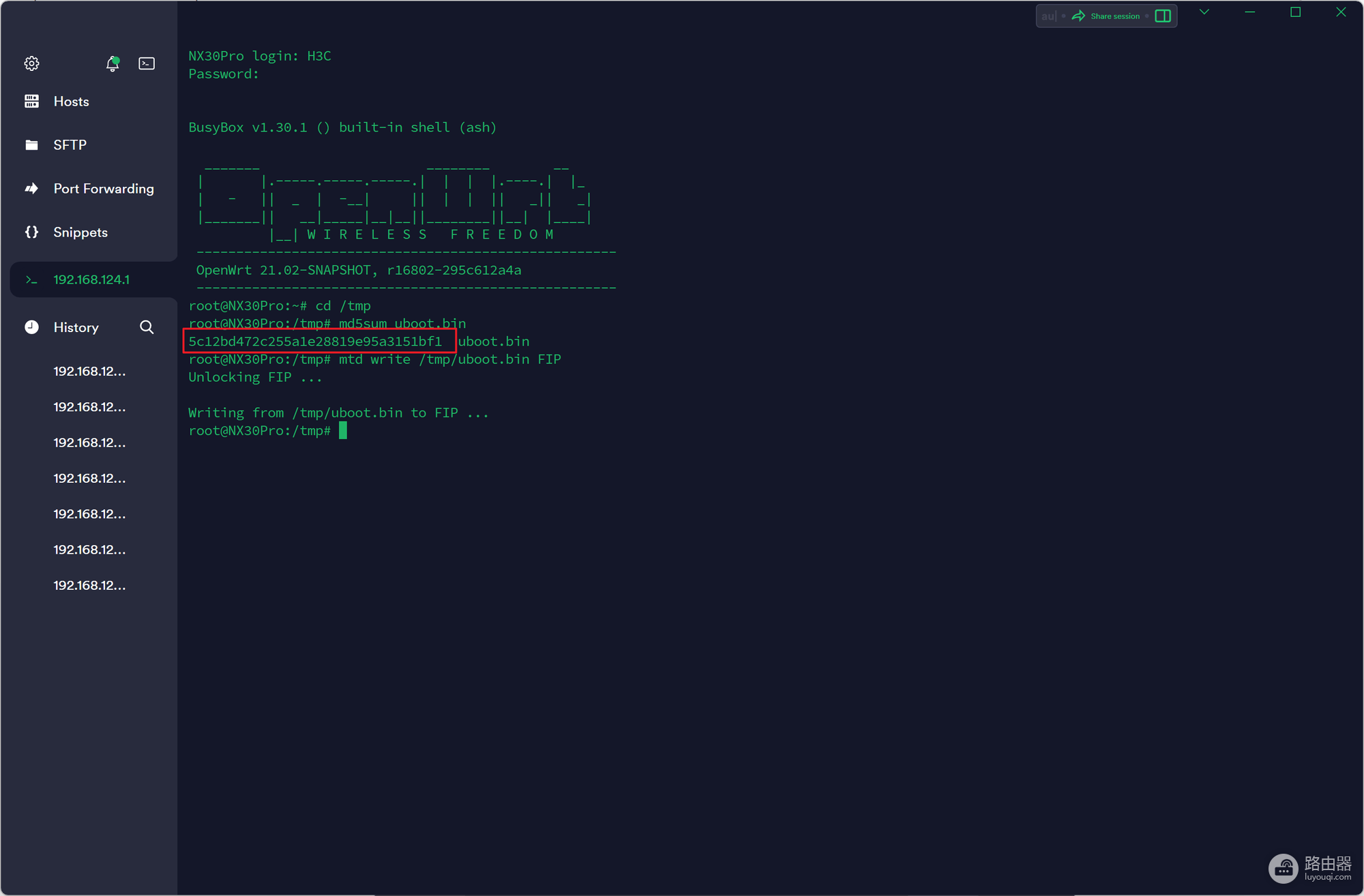Open the first history entry
Screen dimensions: 1364x896
click(x=89, y=372)
